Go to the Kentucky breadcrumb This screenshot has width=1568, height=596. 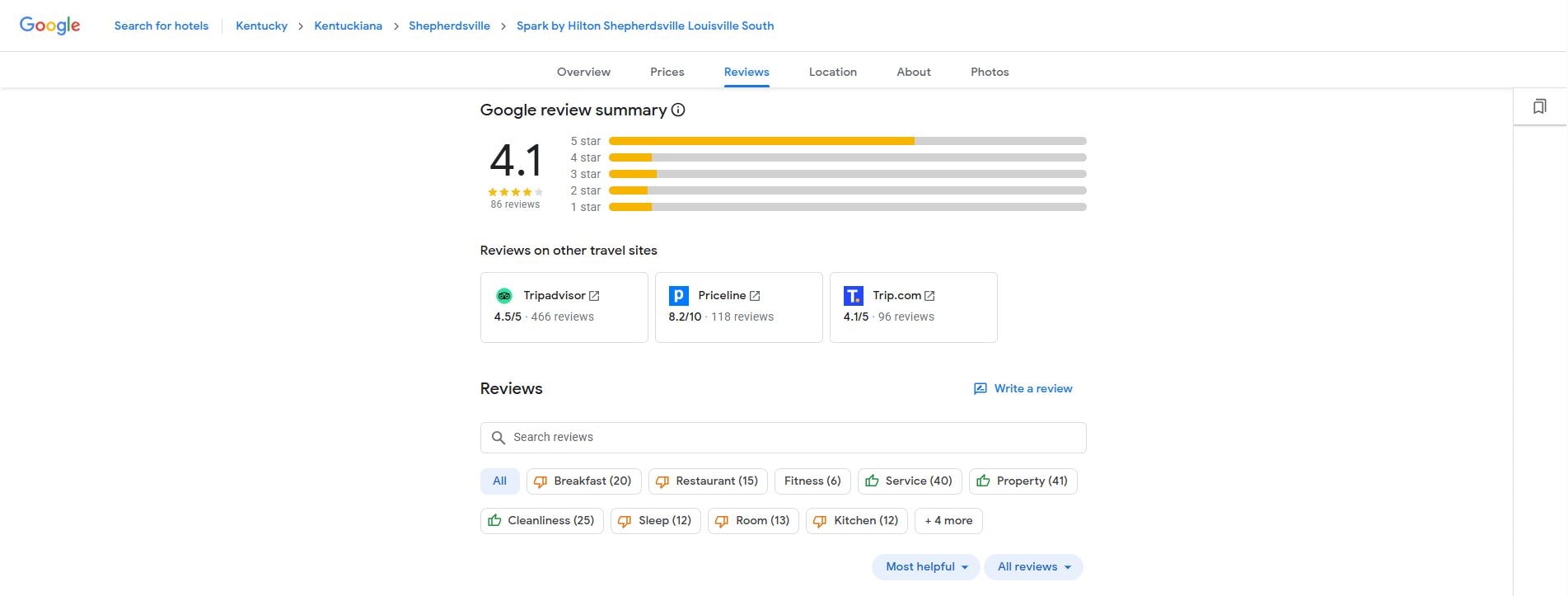261,26
